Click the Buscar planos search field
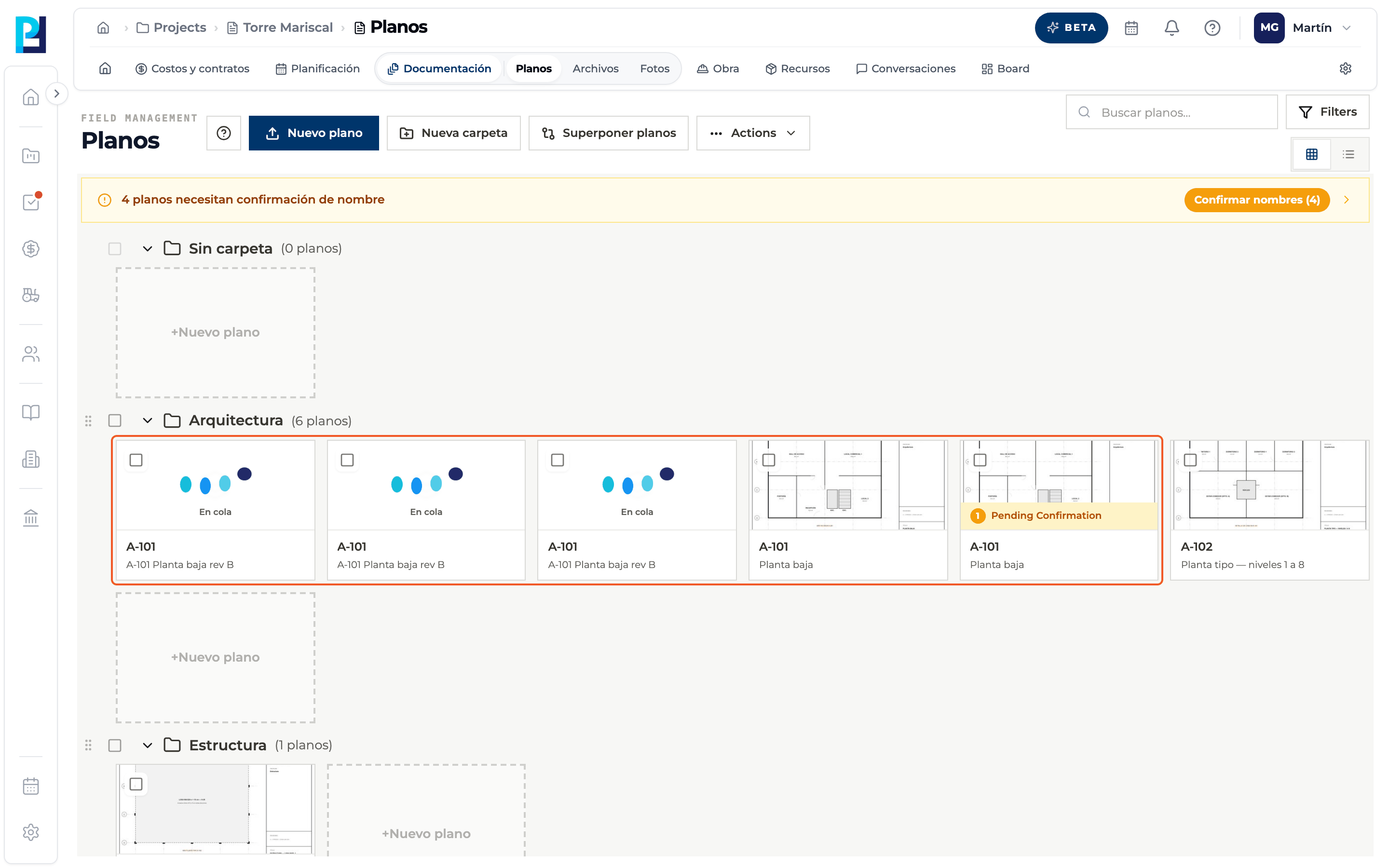This screenshot has height=868, width=1389. click(x=1171, y=112)
